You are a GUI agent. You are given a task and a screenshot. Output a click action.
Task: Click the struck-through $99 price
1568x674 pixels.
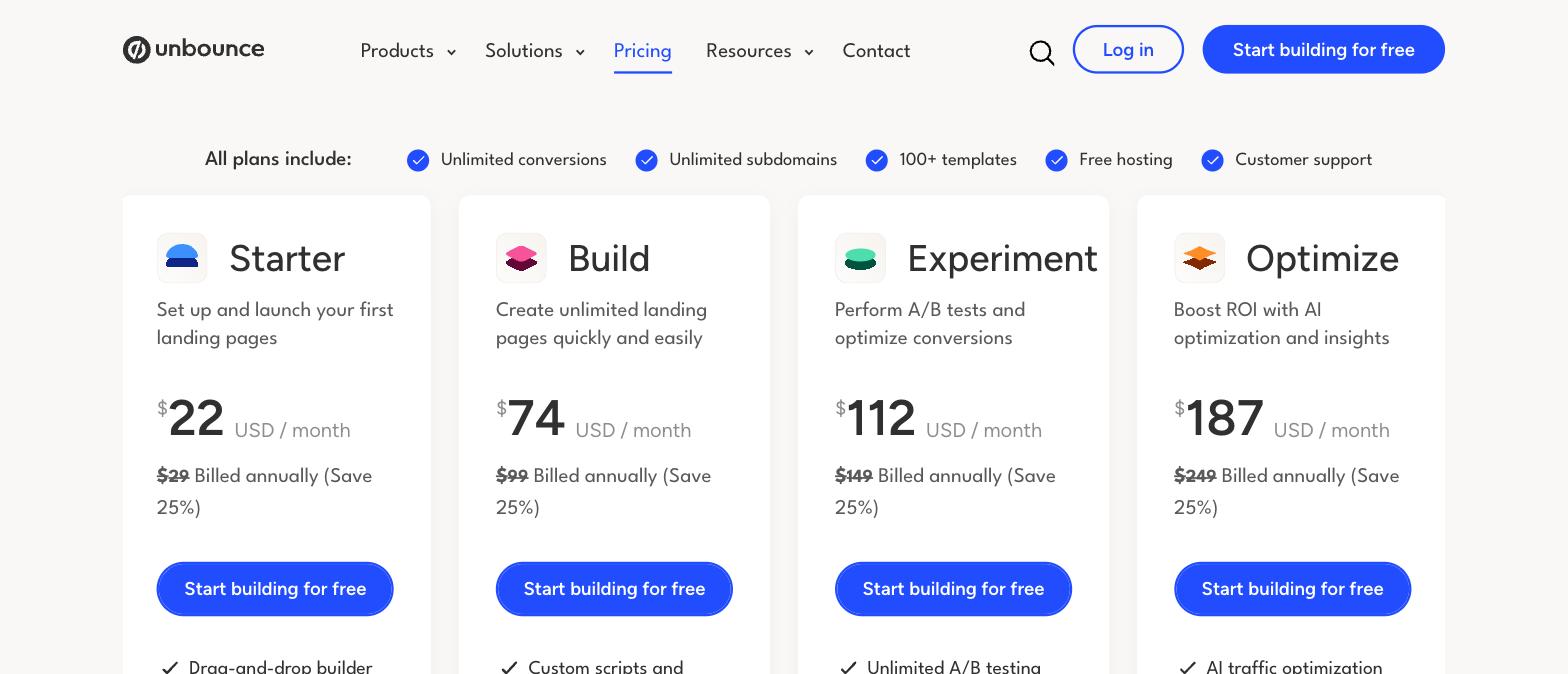pyautogui.click(x=512, y=476)
